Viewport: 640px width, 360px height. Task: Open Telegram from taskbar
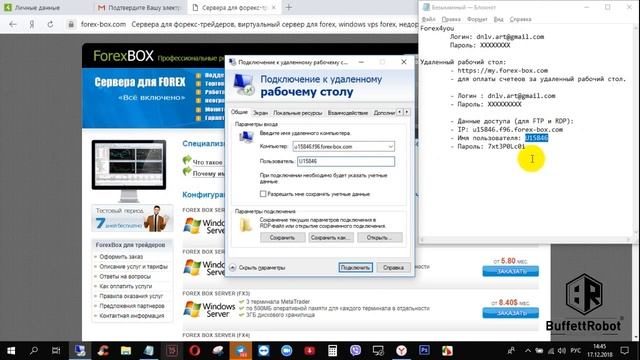(x=241, y=351)
